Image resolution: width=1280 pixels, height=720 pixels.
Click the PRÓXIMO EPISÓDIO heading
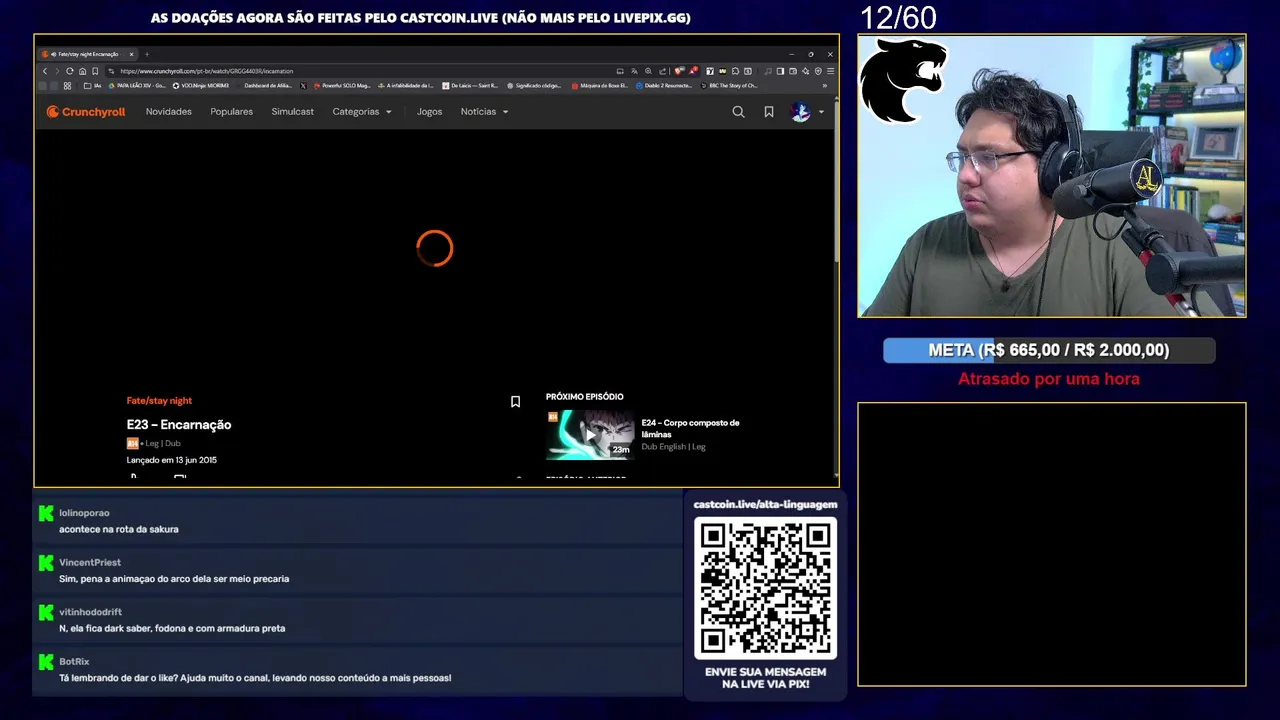click(585, 397)
